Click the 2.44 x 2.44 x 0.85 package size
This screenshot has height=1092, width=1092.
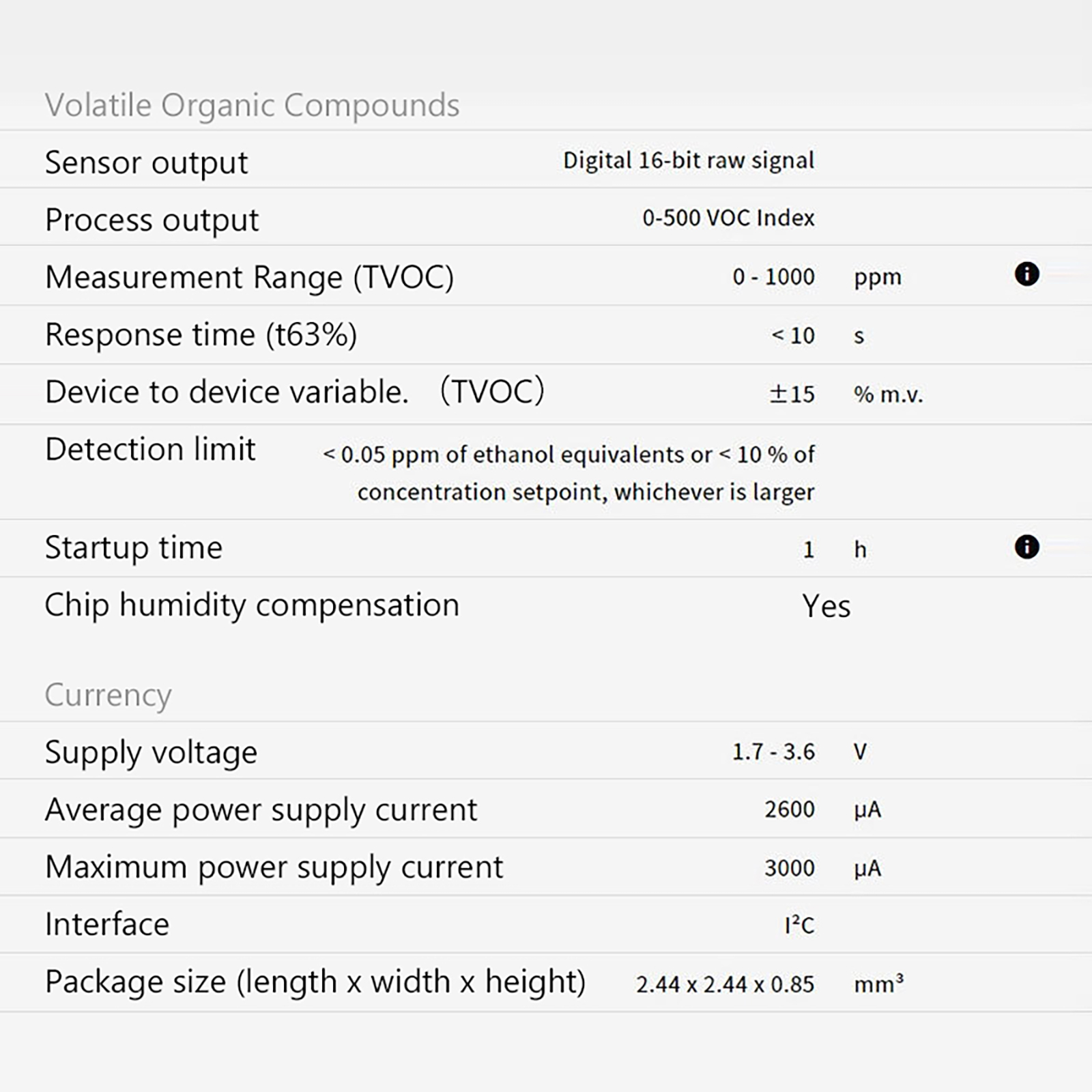coord(725,984)
